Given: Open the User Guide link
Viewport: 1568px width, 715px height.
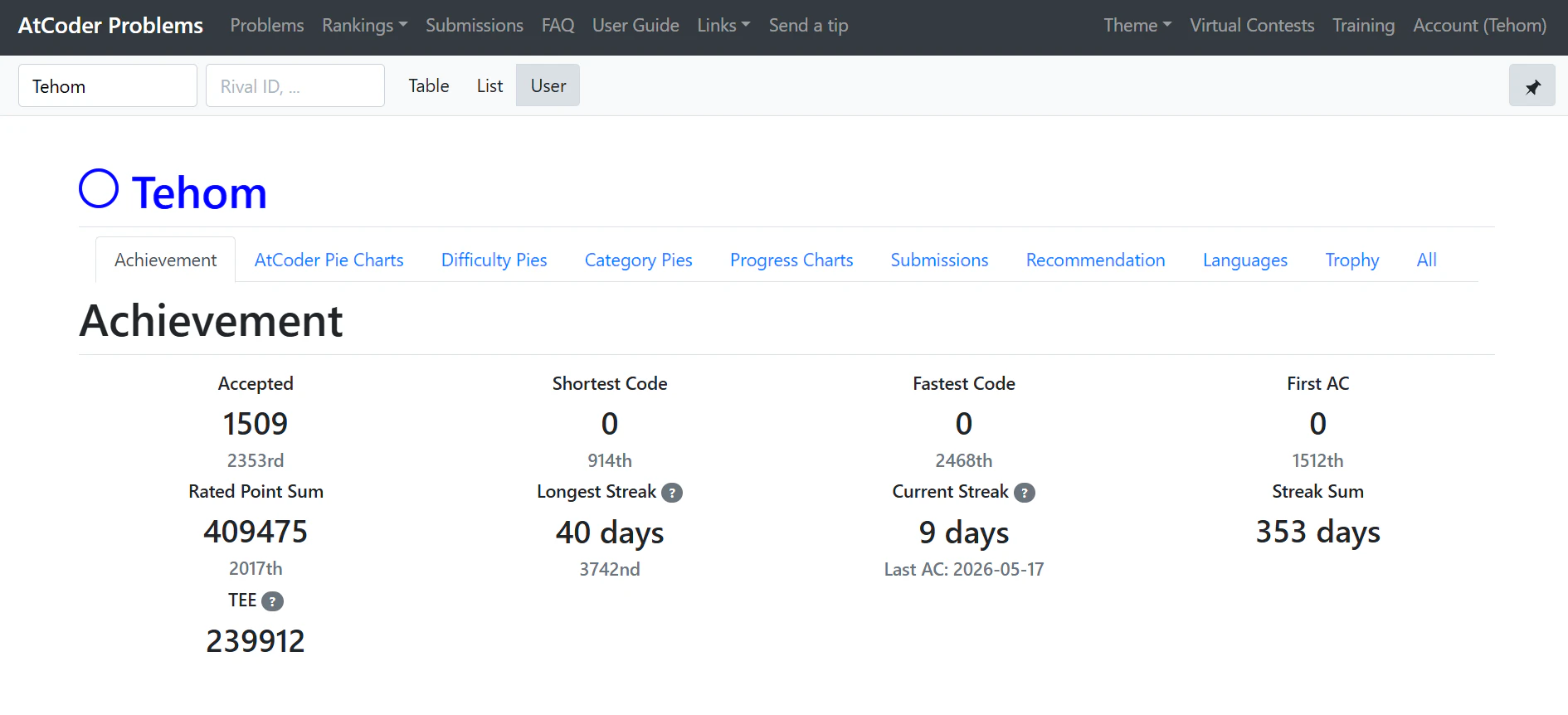Looking at the screenshot, I should click(x=635, y=26).
